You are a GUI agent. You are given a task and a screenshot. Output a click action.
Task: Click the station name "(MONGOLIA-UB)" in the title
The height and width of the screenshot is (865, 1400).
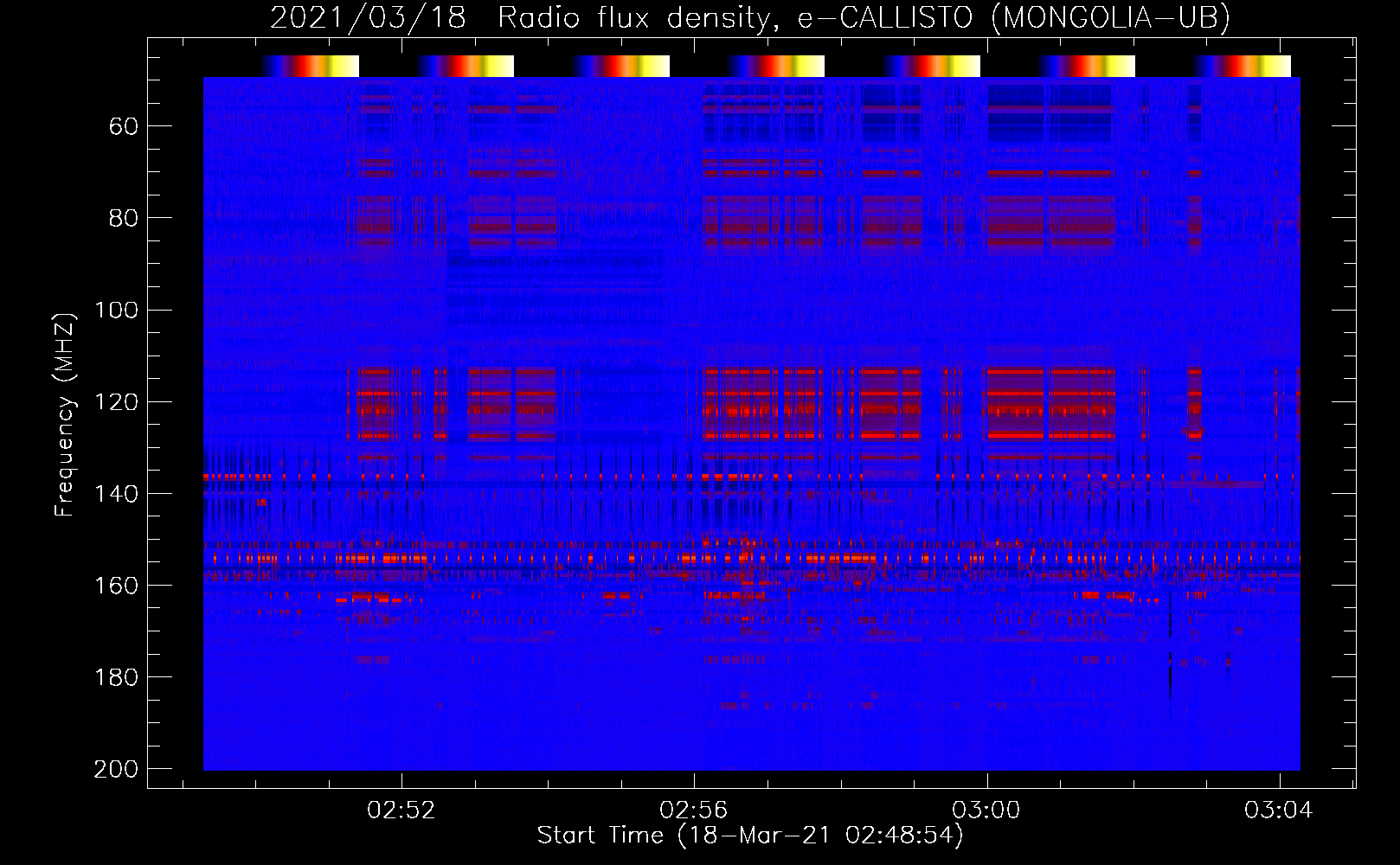click(x=1110, y=17)
